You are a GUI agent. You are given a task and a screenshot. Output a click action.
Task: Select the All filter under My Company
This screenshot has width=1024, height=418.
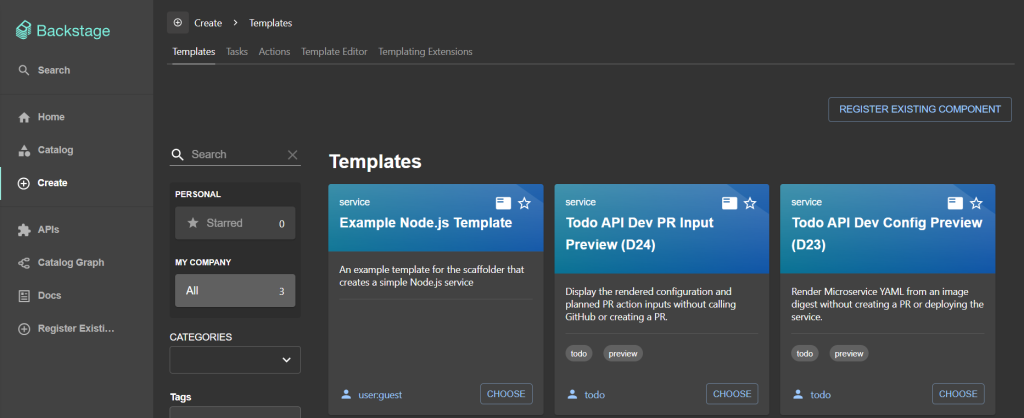(235, 291)
